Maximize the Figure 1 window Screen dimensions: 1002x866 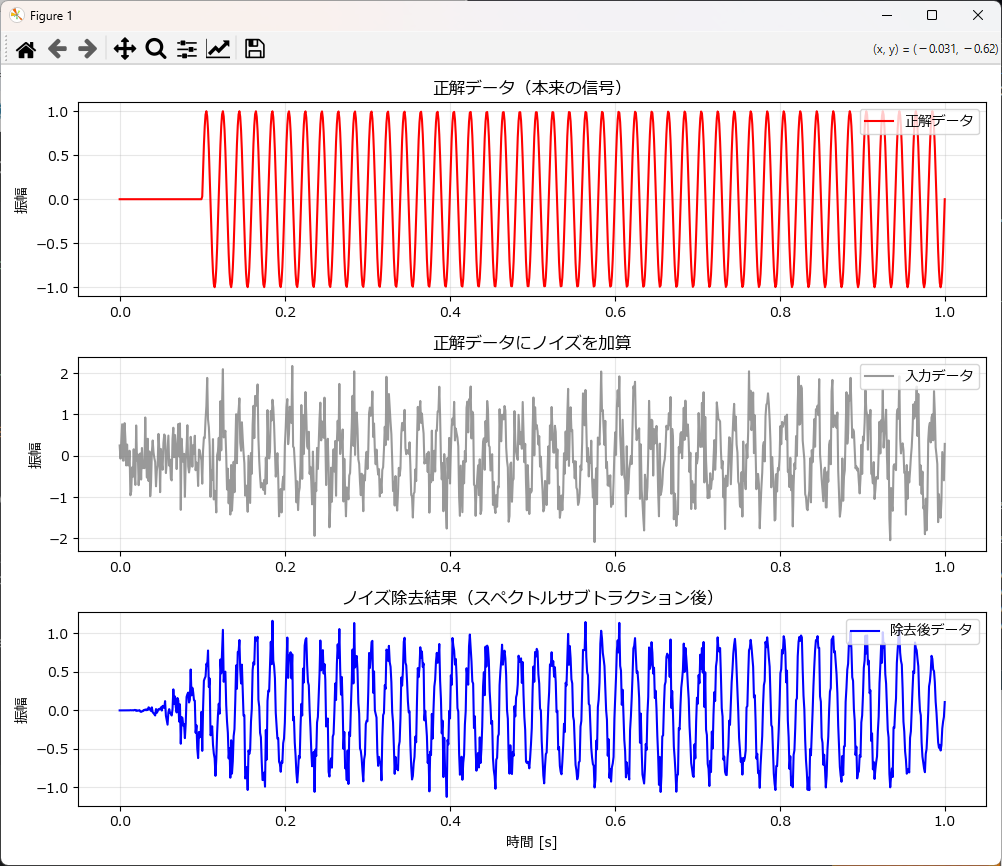[932, 15]
